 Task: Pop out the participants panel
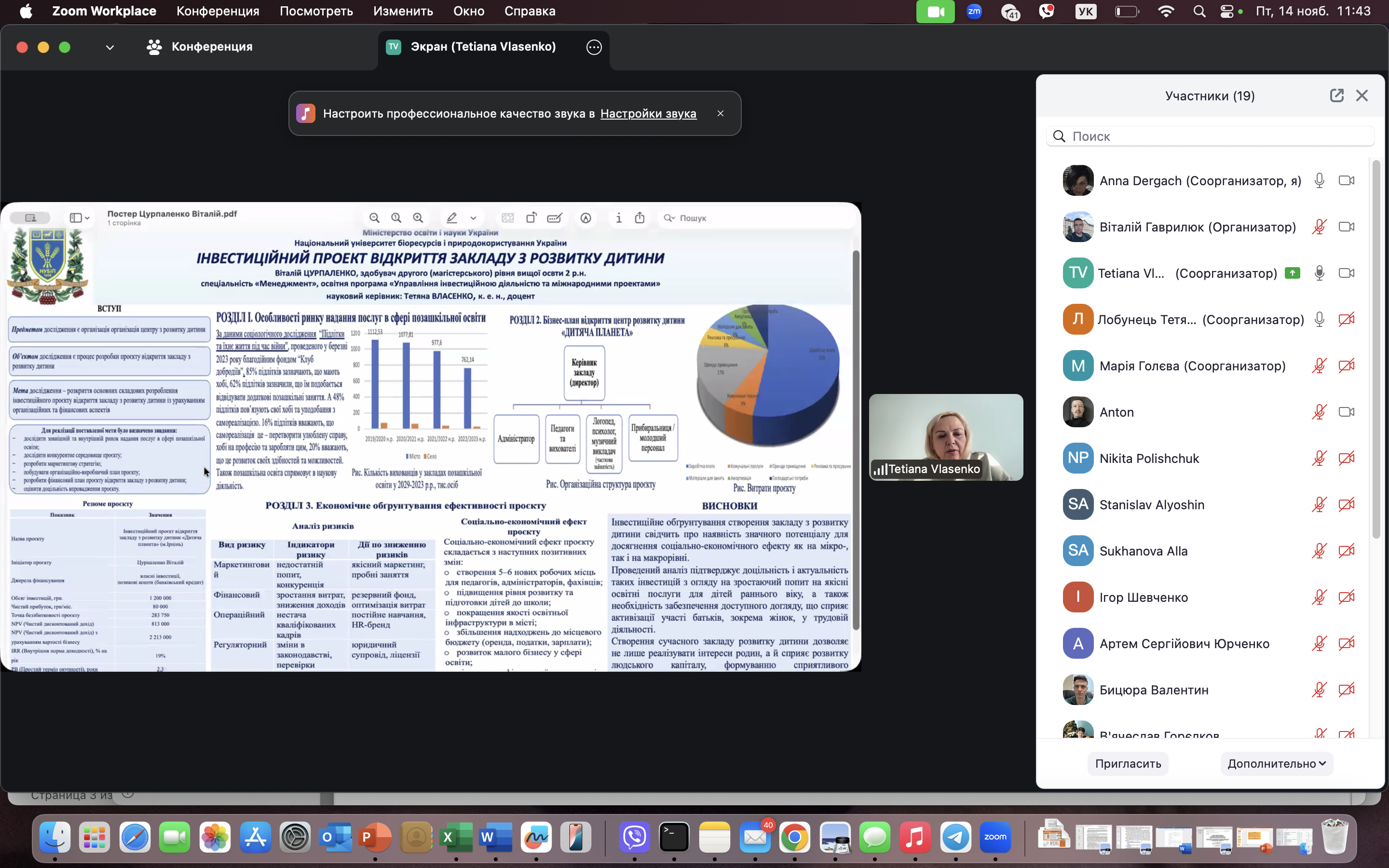point(1336,95)
